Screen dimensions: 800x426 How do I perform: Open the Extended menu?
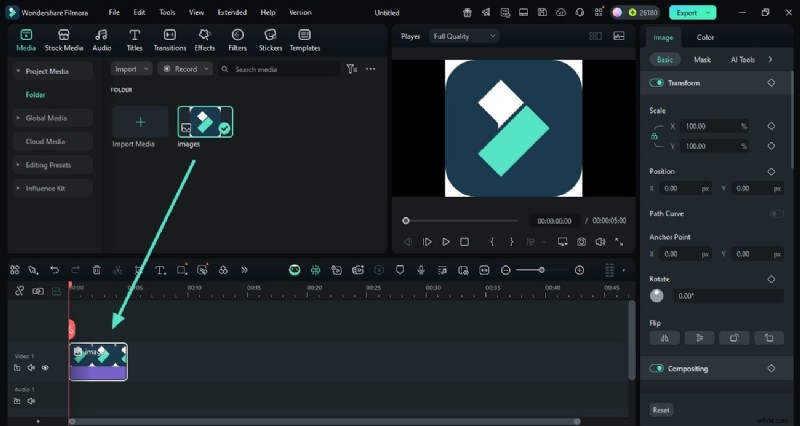(232, 12)
